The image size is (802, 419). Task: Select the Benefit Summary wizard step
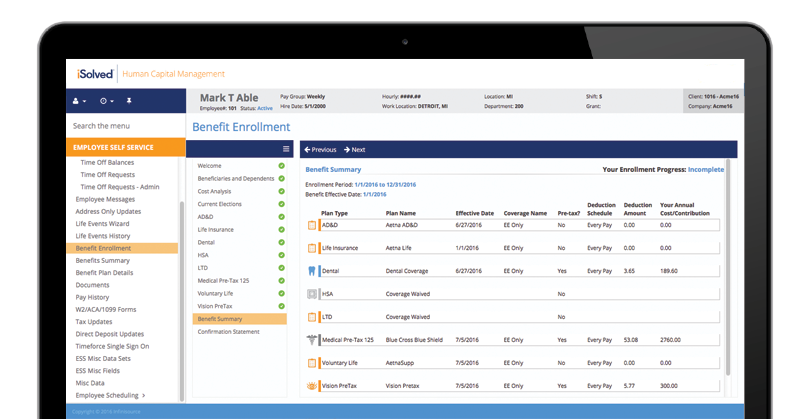239,319
